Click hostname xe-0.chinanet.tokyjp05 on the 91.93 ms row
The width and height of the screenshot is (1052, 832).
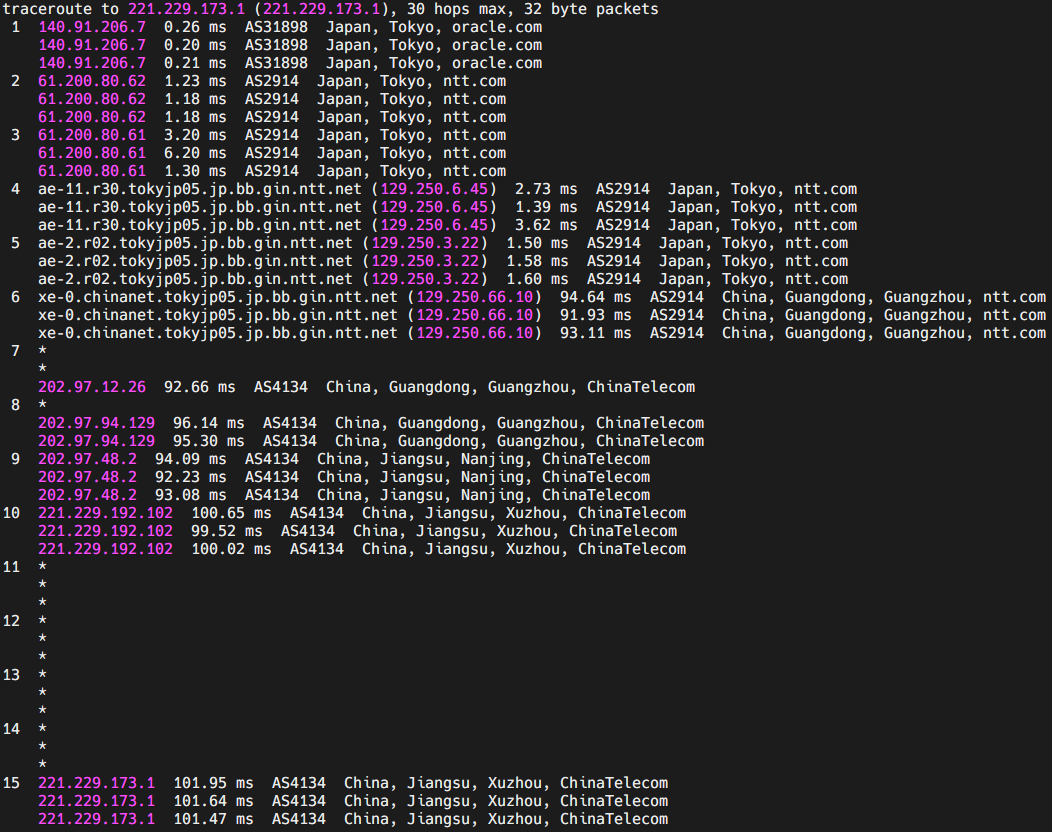click(218, 315)
